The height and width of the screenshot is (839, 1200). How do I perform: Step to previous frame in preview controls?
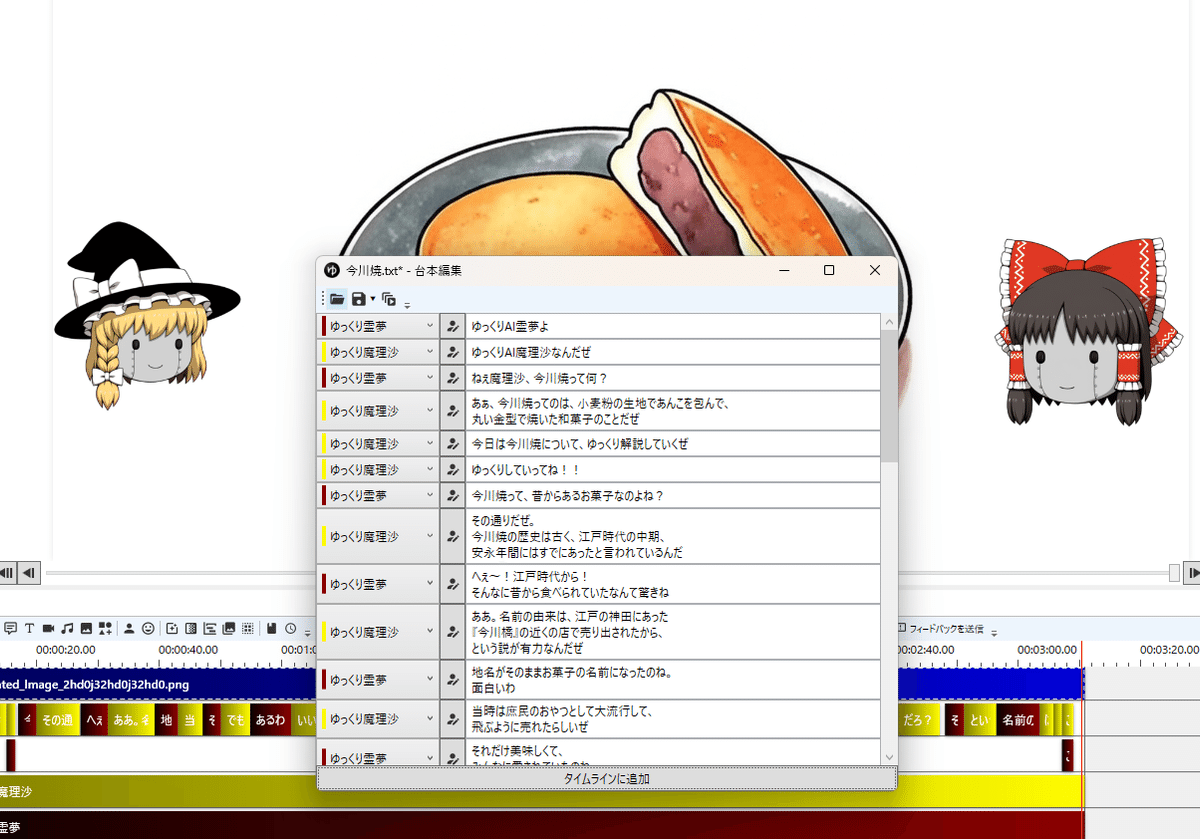30,573
